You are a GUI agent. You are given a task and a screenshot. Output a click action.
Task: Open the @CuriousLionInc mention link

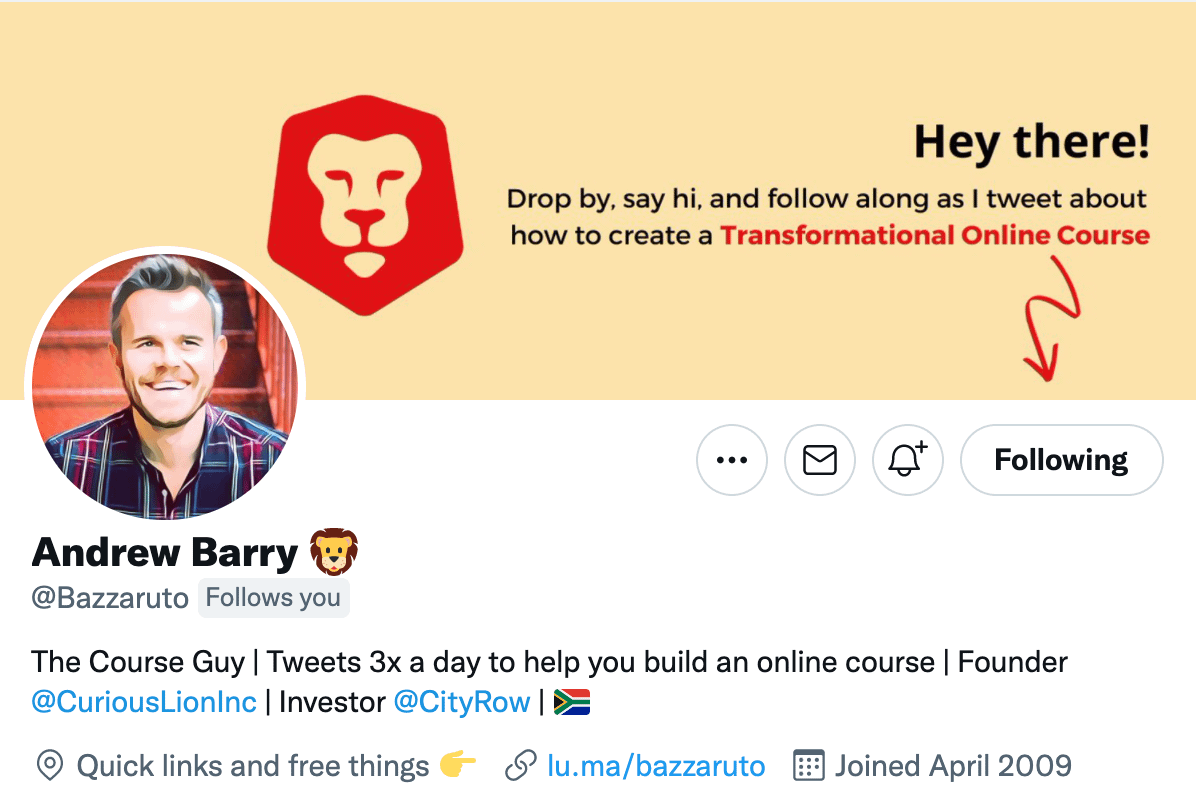pos(144,702)
